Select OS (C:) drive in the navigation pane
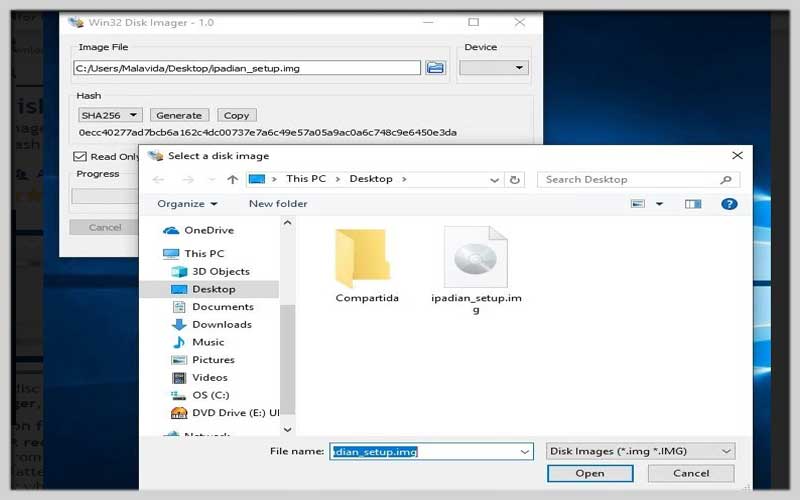Screen dimensions: 800x500 tap(200, 395)
